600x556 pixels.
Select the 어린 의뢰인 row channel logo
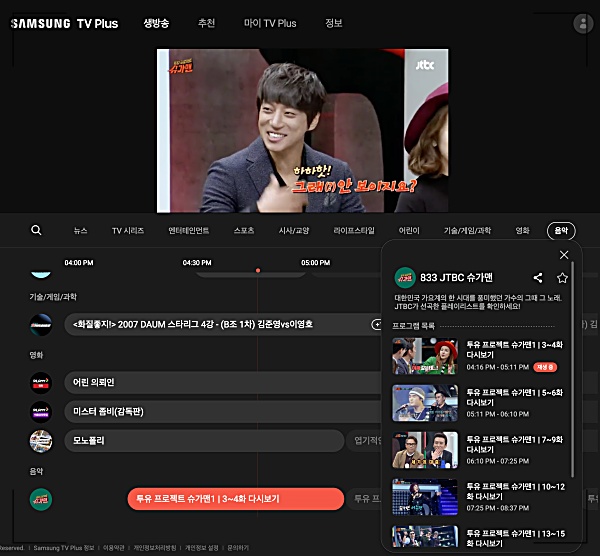pyautogui.click(x=41, y=383)
